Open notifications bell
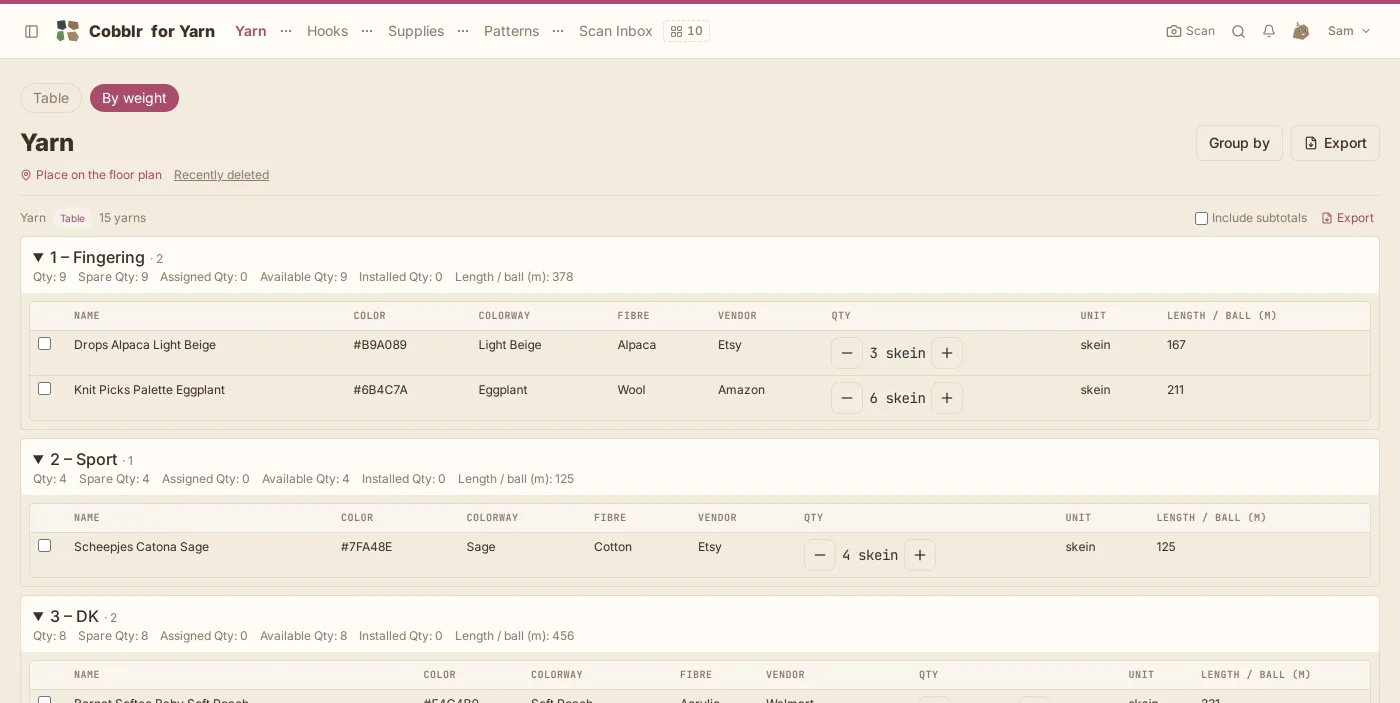Viewport: 1400px width, 703px height. 1269,31
